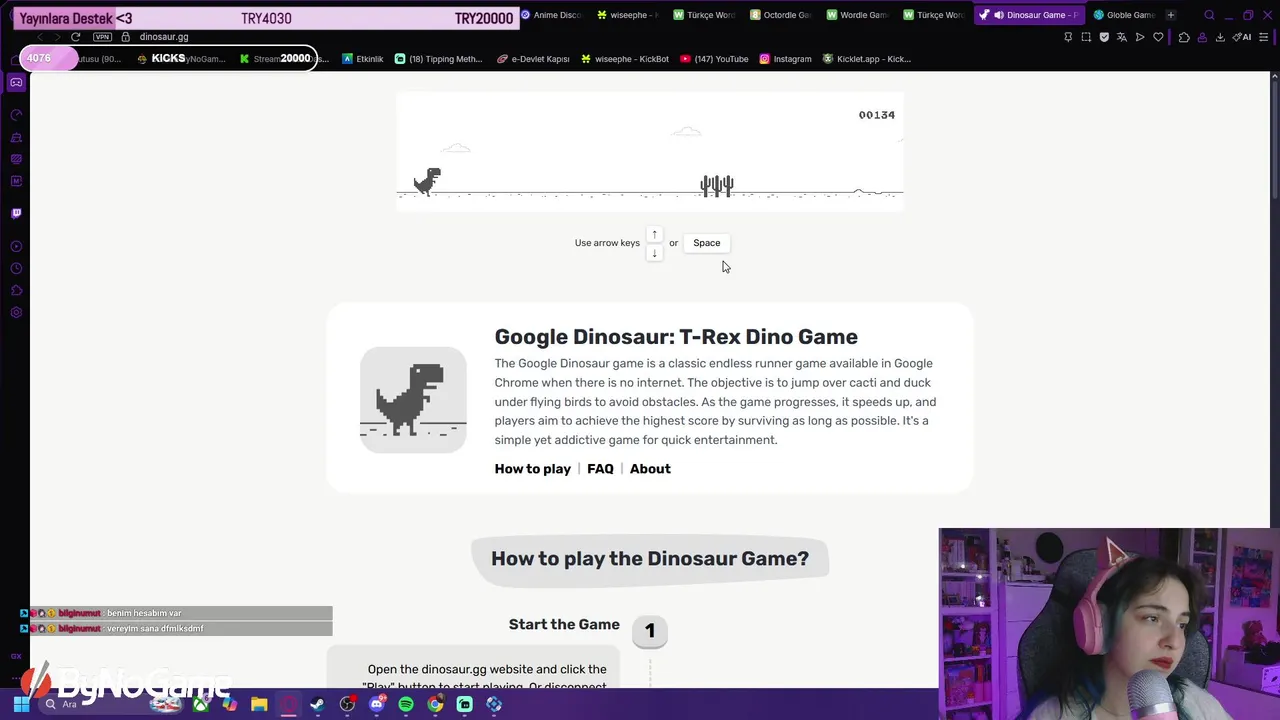This screenshot has height=720, width=1280.
Task: Open Settings gear icon in sidebar
Action: pyautogui.click(x=16, y=313)
